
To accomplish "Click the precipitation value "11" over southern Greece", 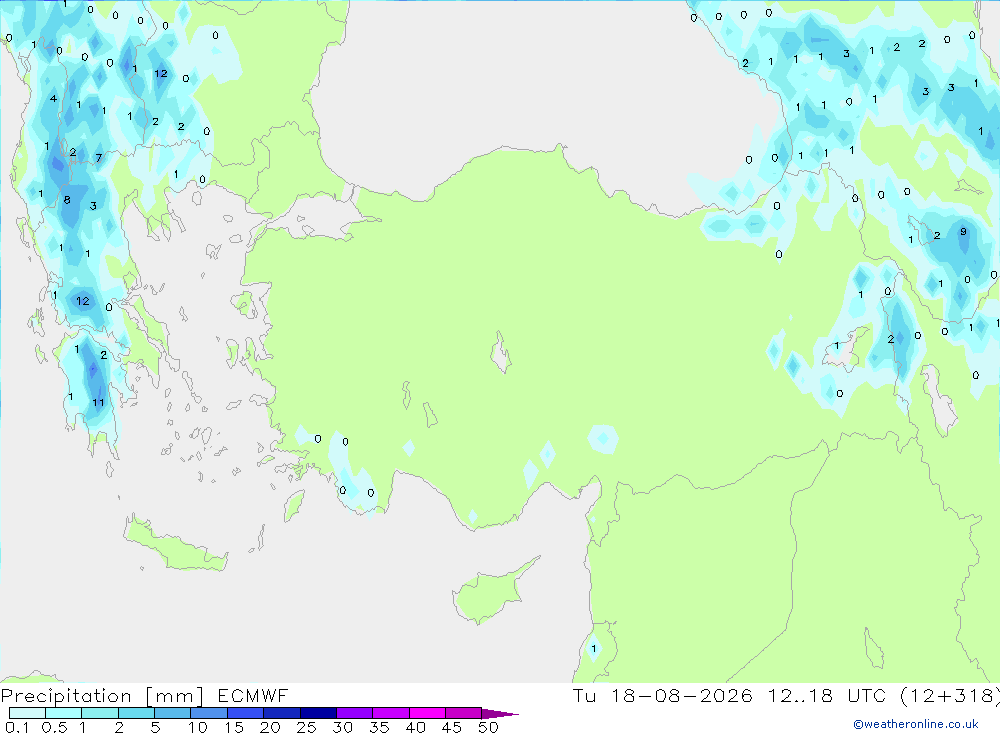I will 98,403.
